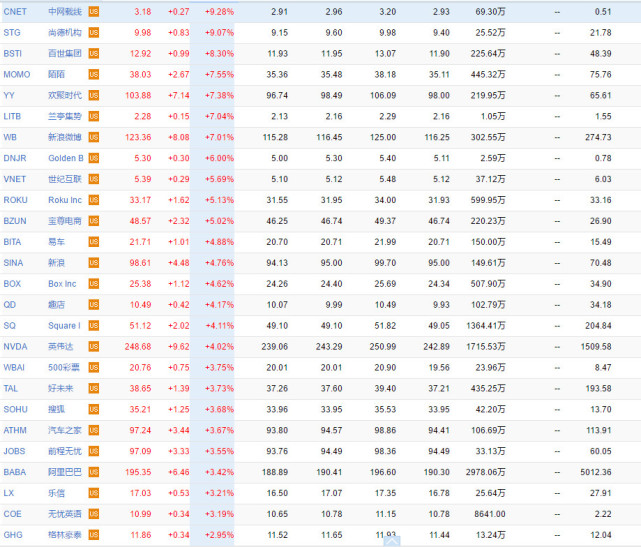Open the MOMO ticker link
The height and width of the screenshot is (547, 641).
tap(17, 74)
